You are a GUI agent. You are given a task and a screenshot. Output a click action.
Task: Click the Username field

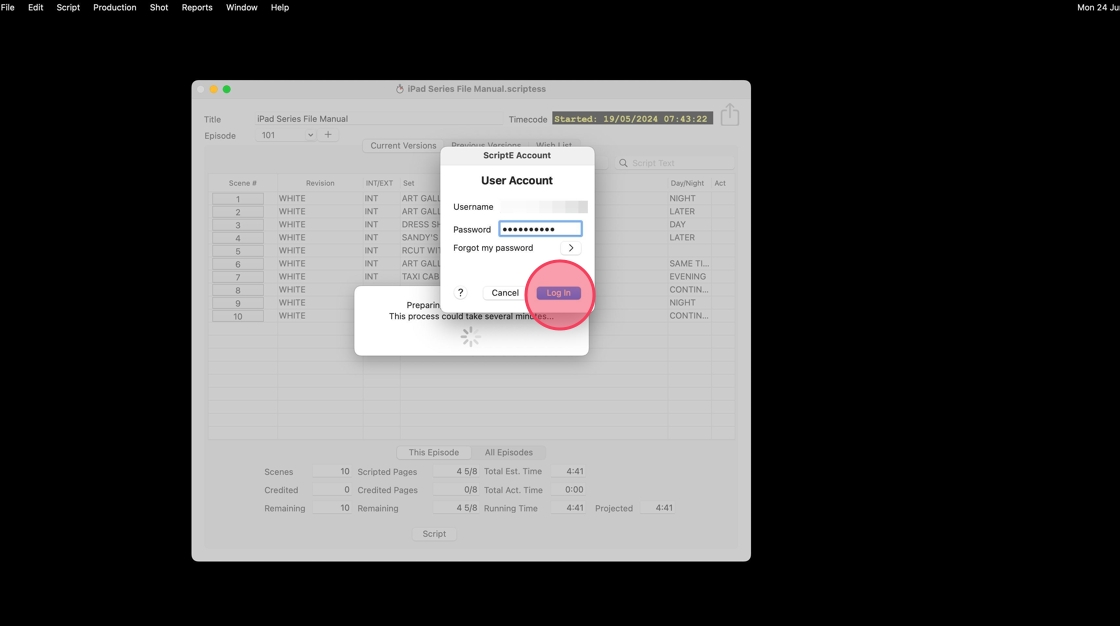click(x=543, y=207)
